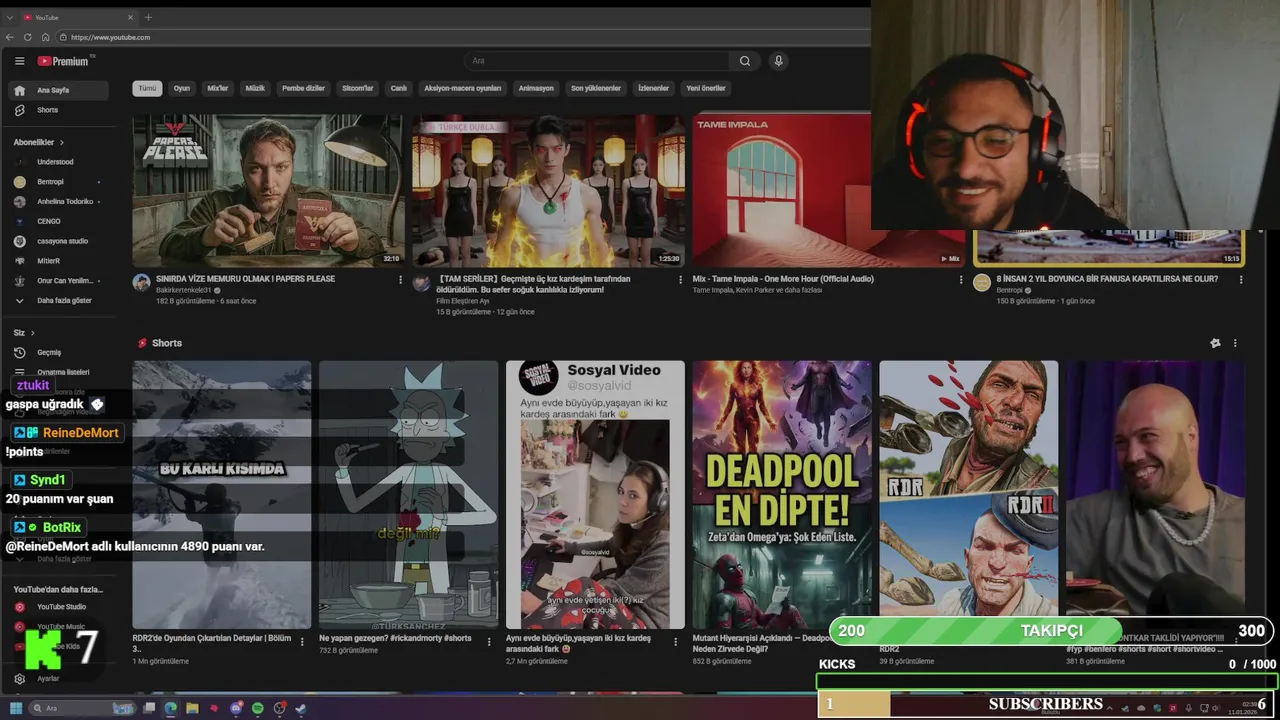Click the browser address bar URL
Image resolution: width=1280 pixels, height=720 pixels.
111,37
